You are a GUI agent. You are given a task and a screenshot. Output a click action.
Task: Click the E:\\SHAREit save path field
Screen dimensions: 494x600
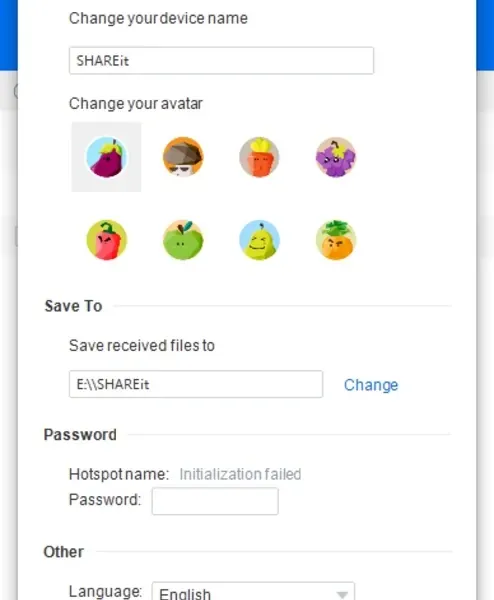coord(196,384)
